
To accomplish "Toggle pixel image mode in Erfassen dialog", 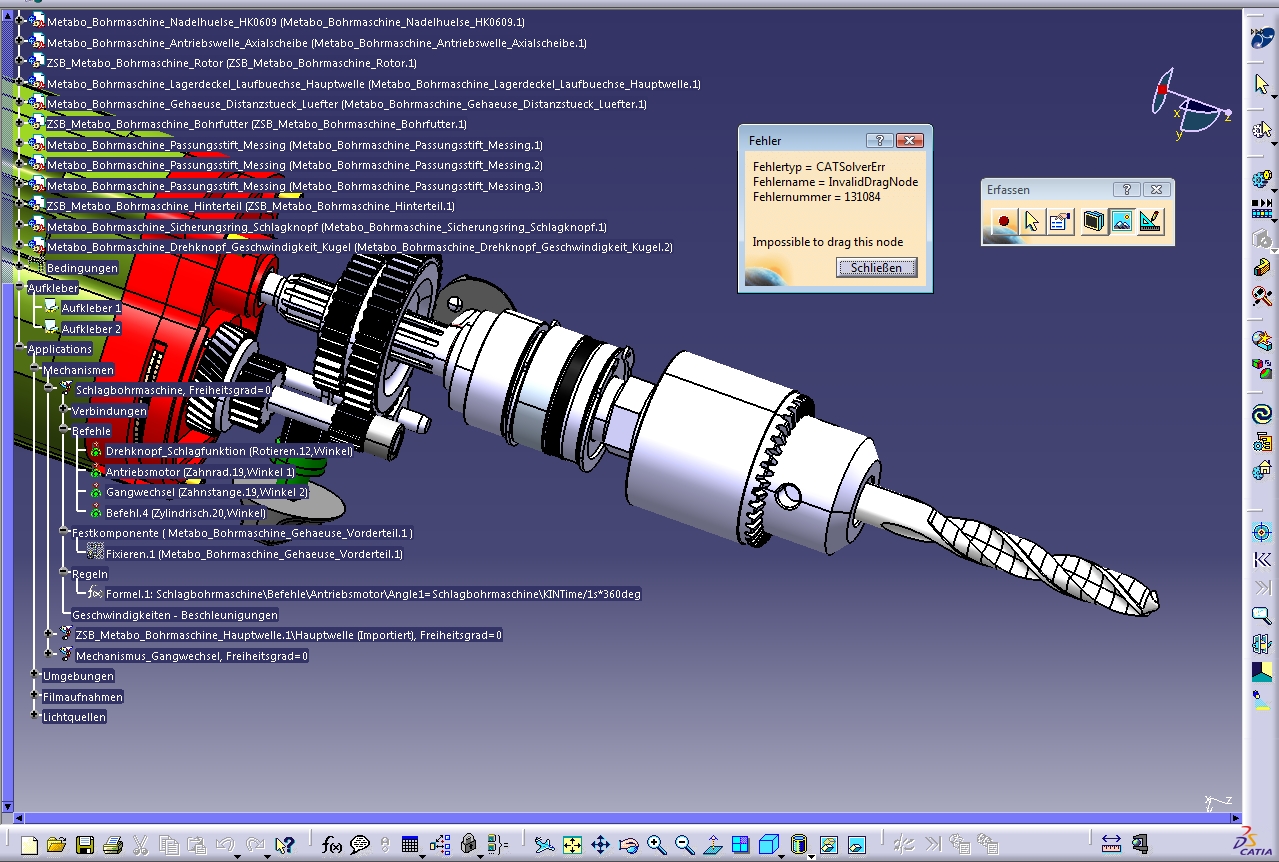I will [x=1122, y=221].
